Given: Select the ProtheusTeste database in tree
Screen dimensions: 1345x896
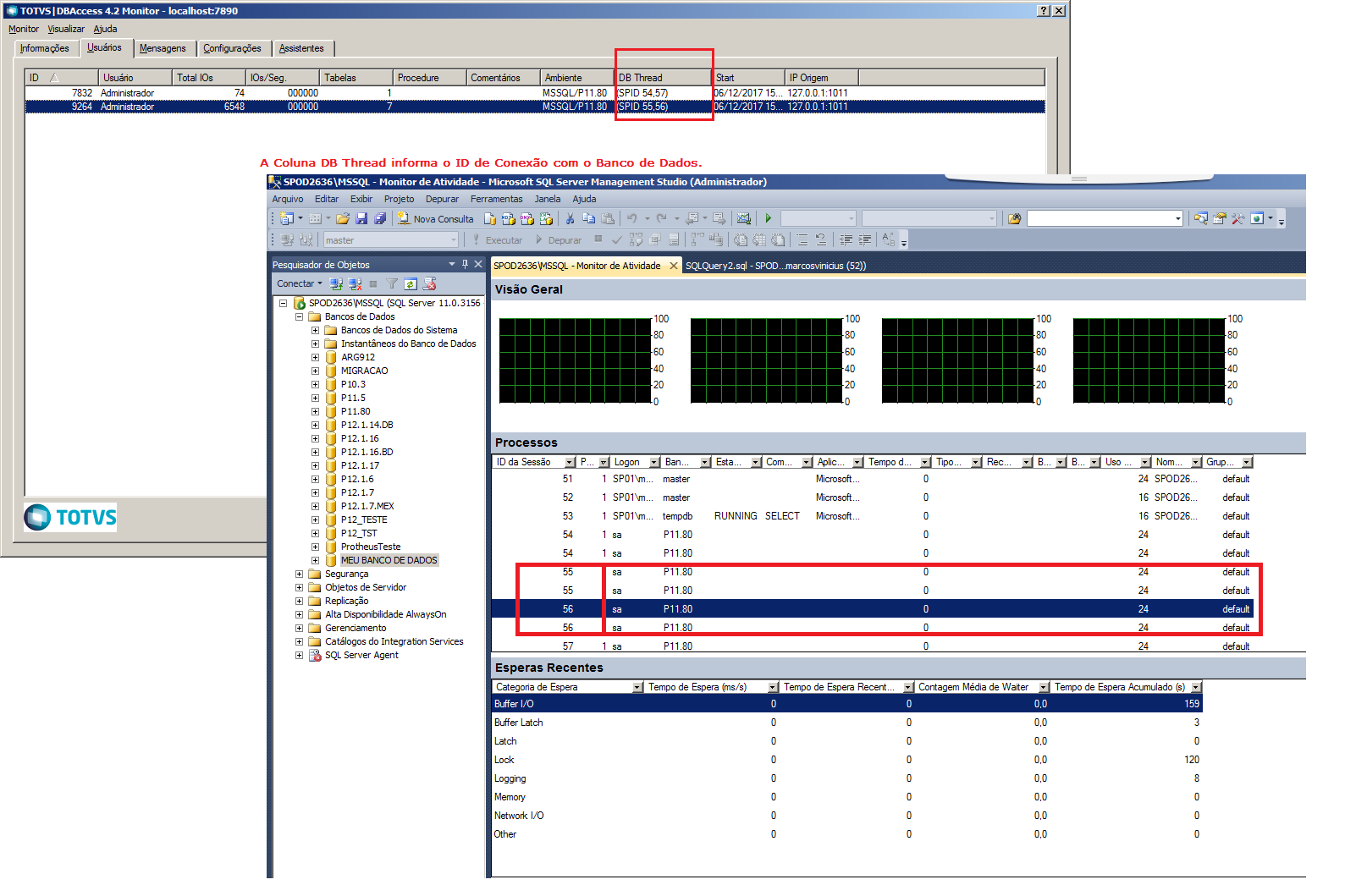Looking at the screenshot, I should 371,547.
